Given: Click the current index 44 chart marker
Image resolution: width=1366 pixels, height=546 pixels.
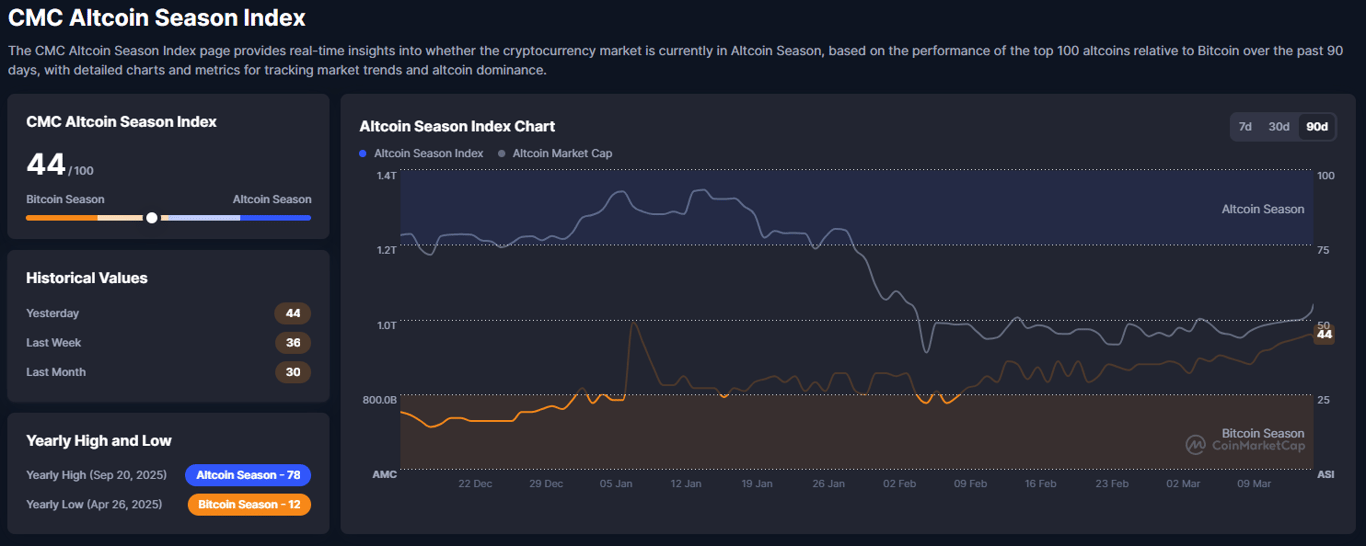Looking at the screenshot, I should [1324, 334].
